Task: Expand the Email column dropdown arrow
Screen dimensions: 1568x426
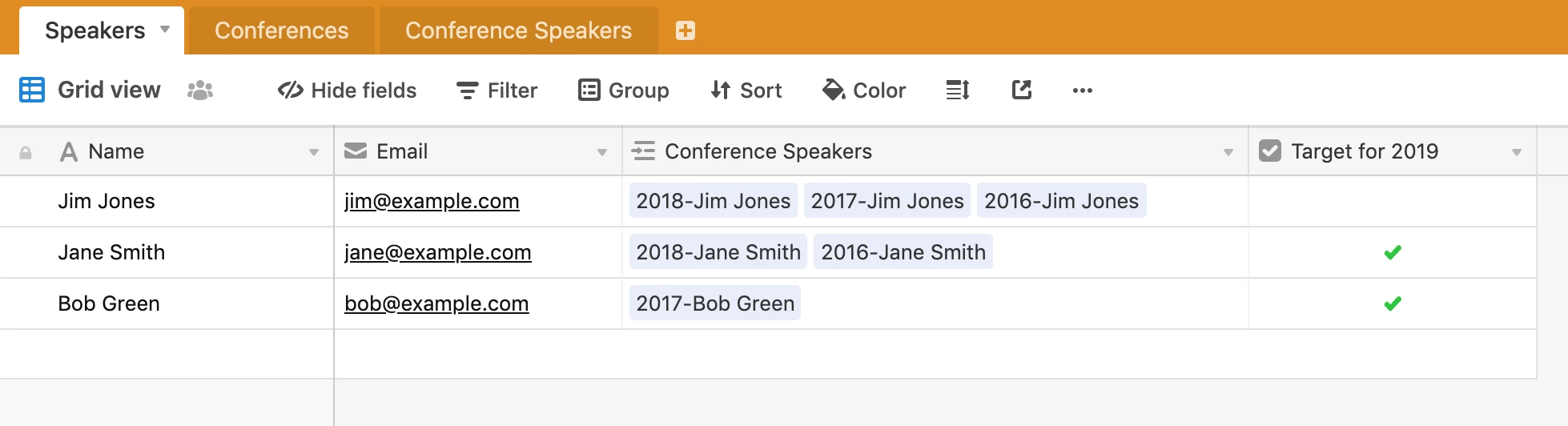Action: (602, 152)
